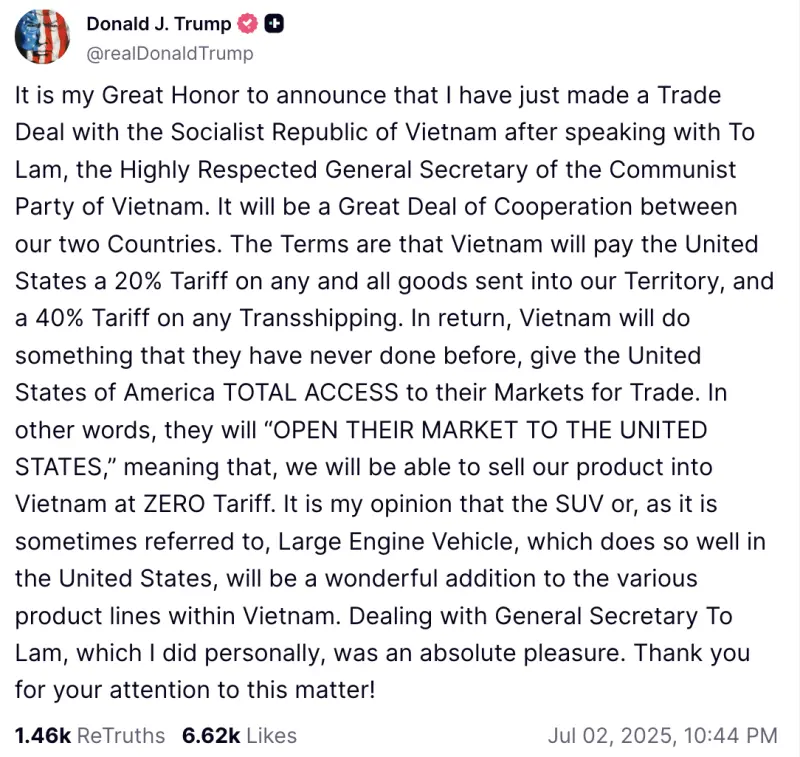The width and height of the screenshot is (800, 757).
Task: Click the black plus badge icon
Action: coord(274,24)
